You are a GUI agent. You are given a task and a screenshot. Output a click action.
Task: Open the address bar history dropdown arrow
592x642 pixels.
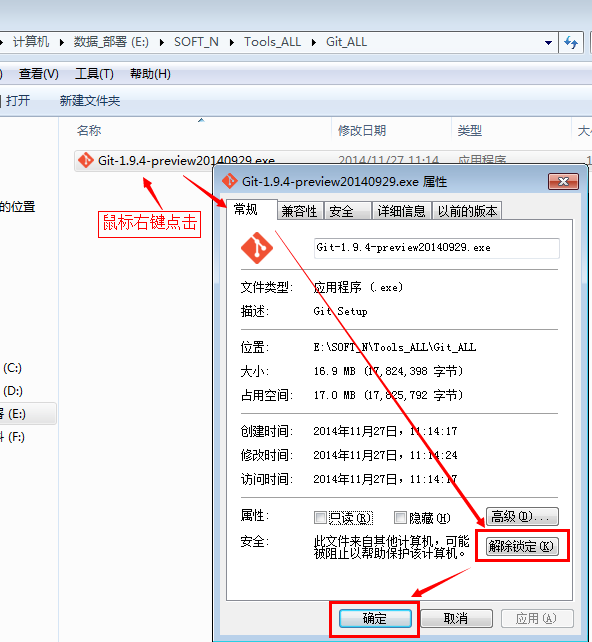pyautogui.click(x=548, y=43)
